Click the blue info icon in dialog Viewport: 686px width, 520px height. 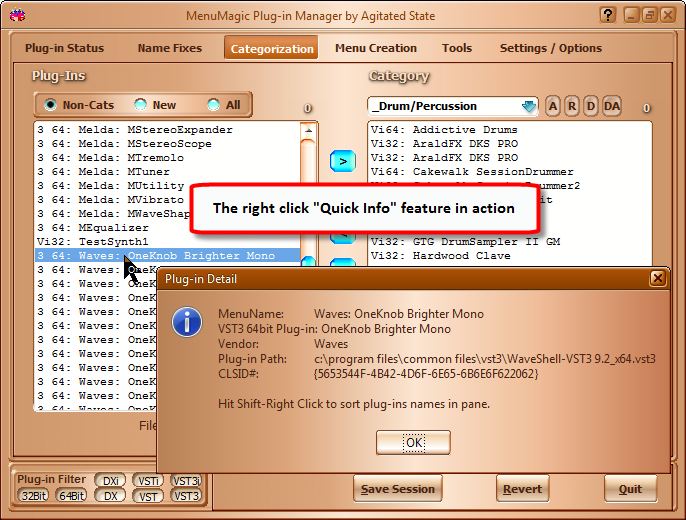coord(187,322)
